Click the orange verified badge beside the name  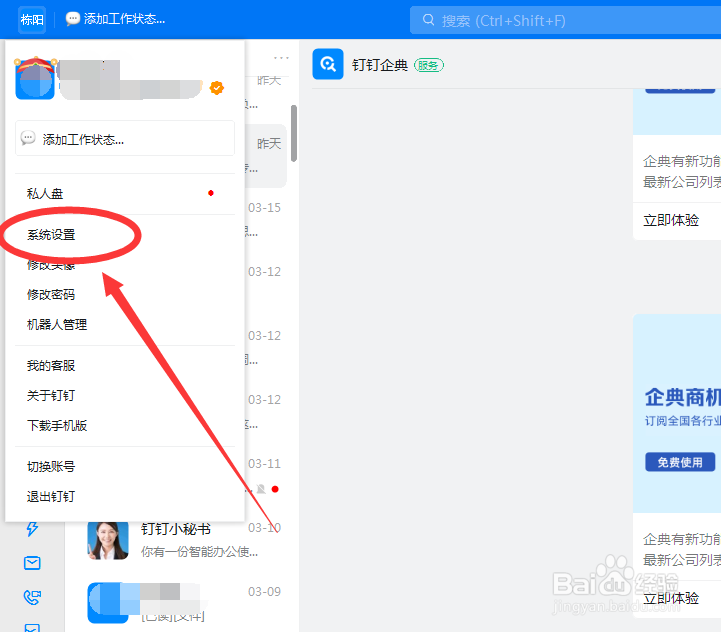pos(217,87)
